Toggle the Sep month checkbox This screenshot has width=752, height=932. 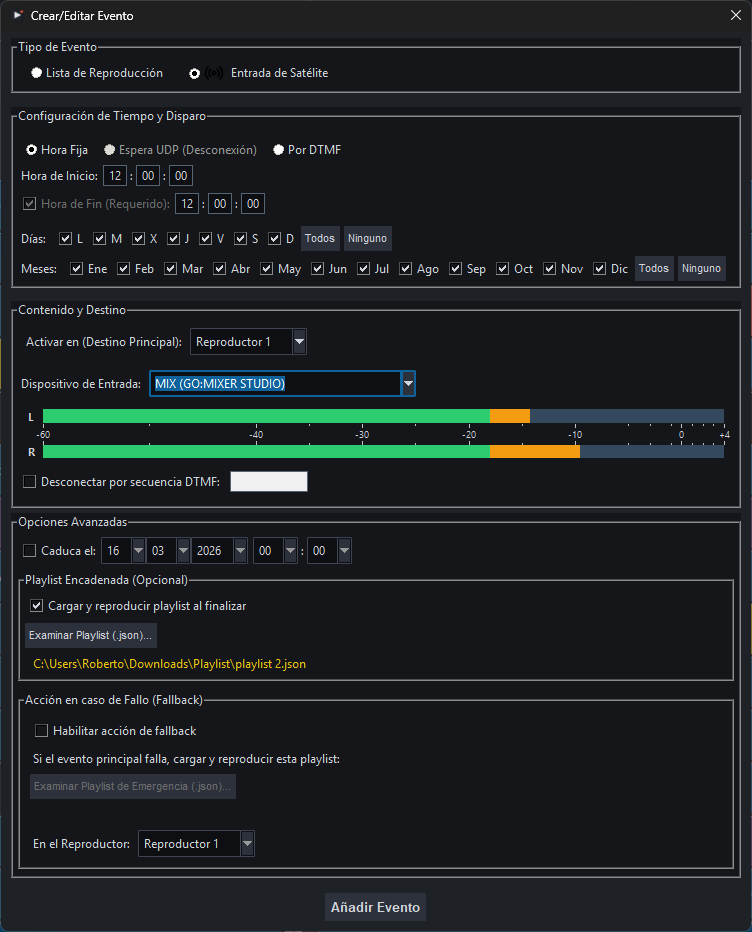tap(455, 269)
